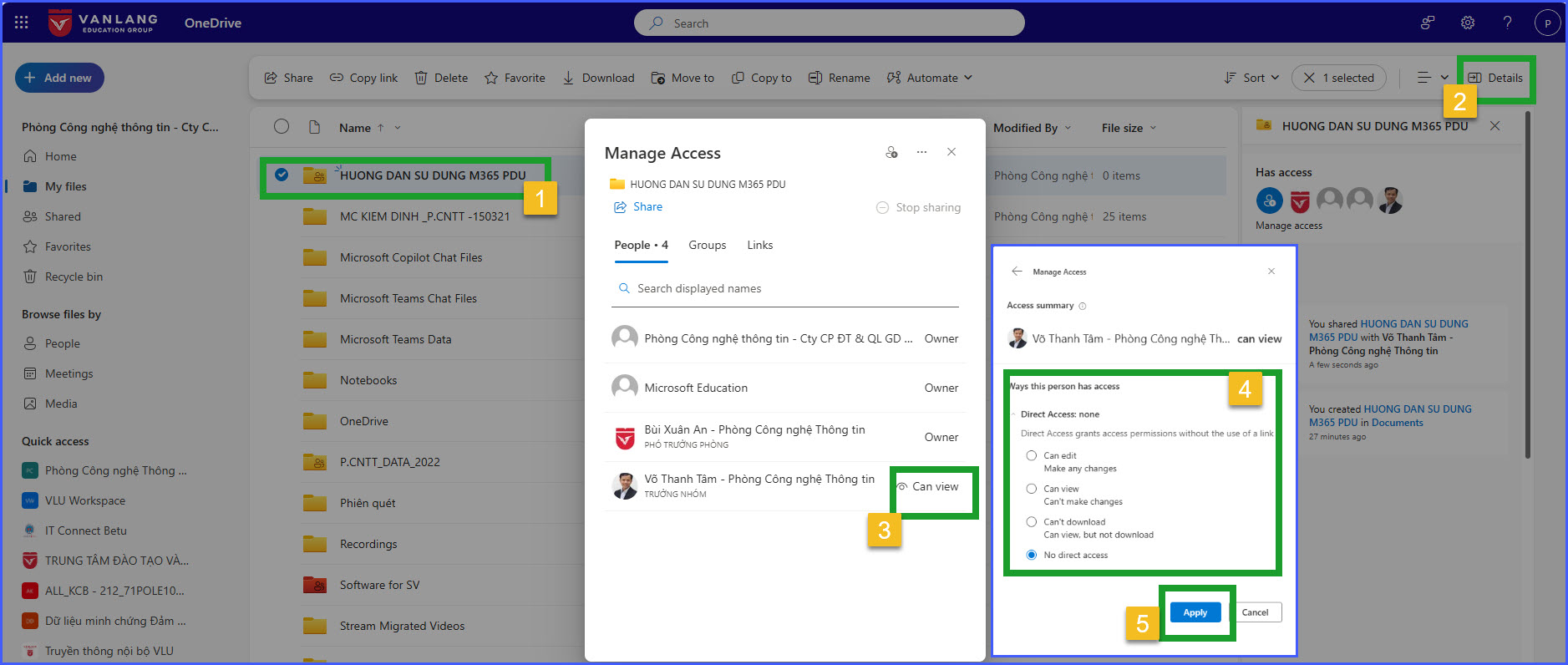Screen dimensions: 1568x665
Task: Click the Delete trash toolbar item
Action: coord(441,78)
